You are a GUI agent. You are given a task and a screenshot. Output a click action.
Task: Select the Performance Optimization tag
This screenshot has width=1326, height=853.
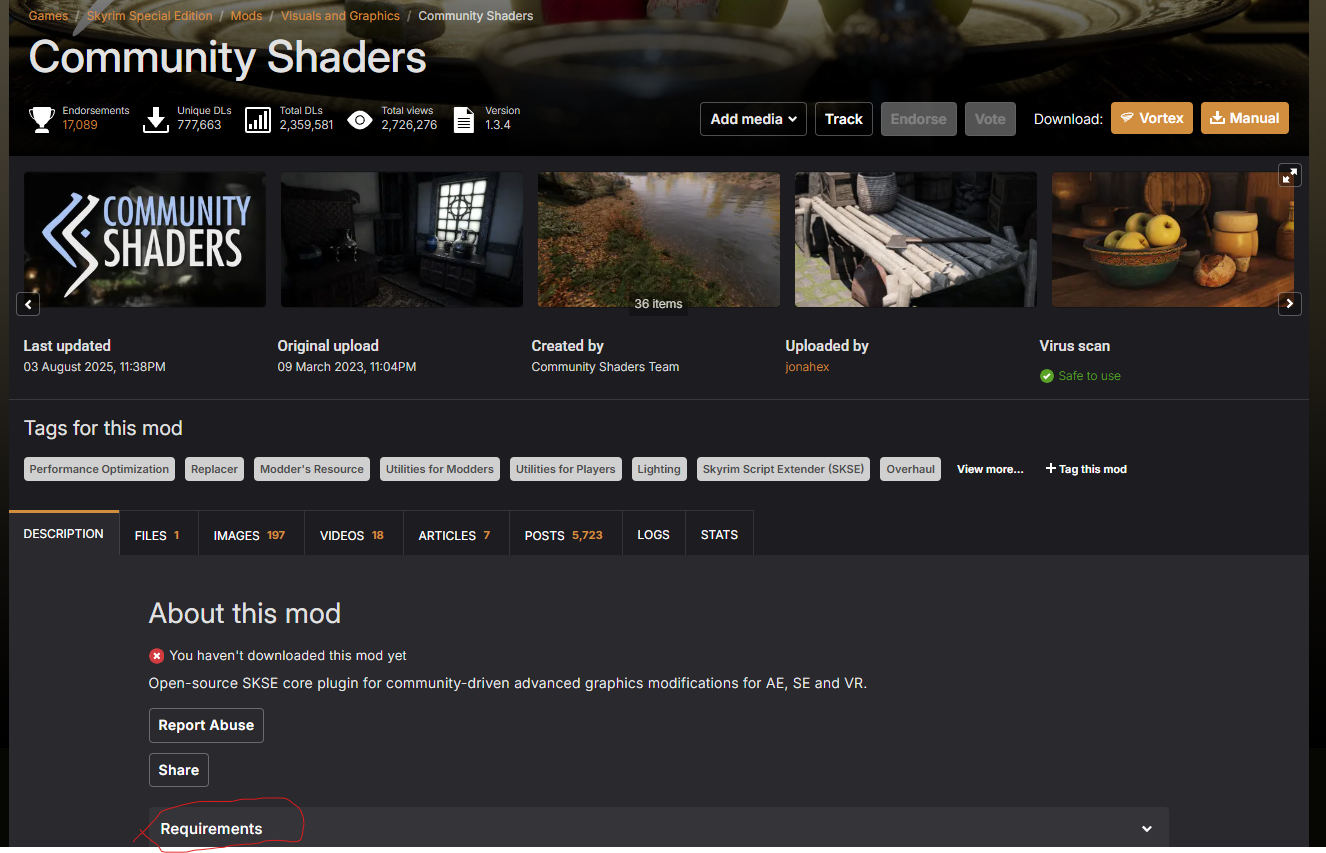pos(99,469)
